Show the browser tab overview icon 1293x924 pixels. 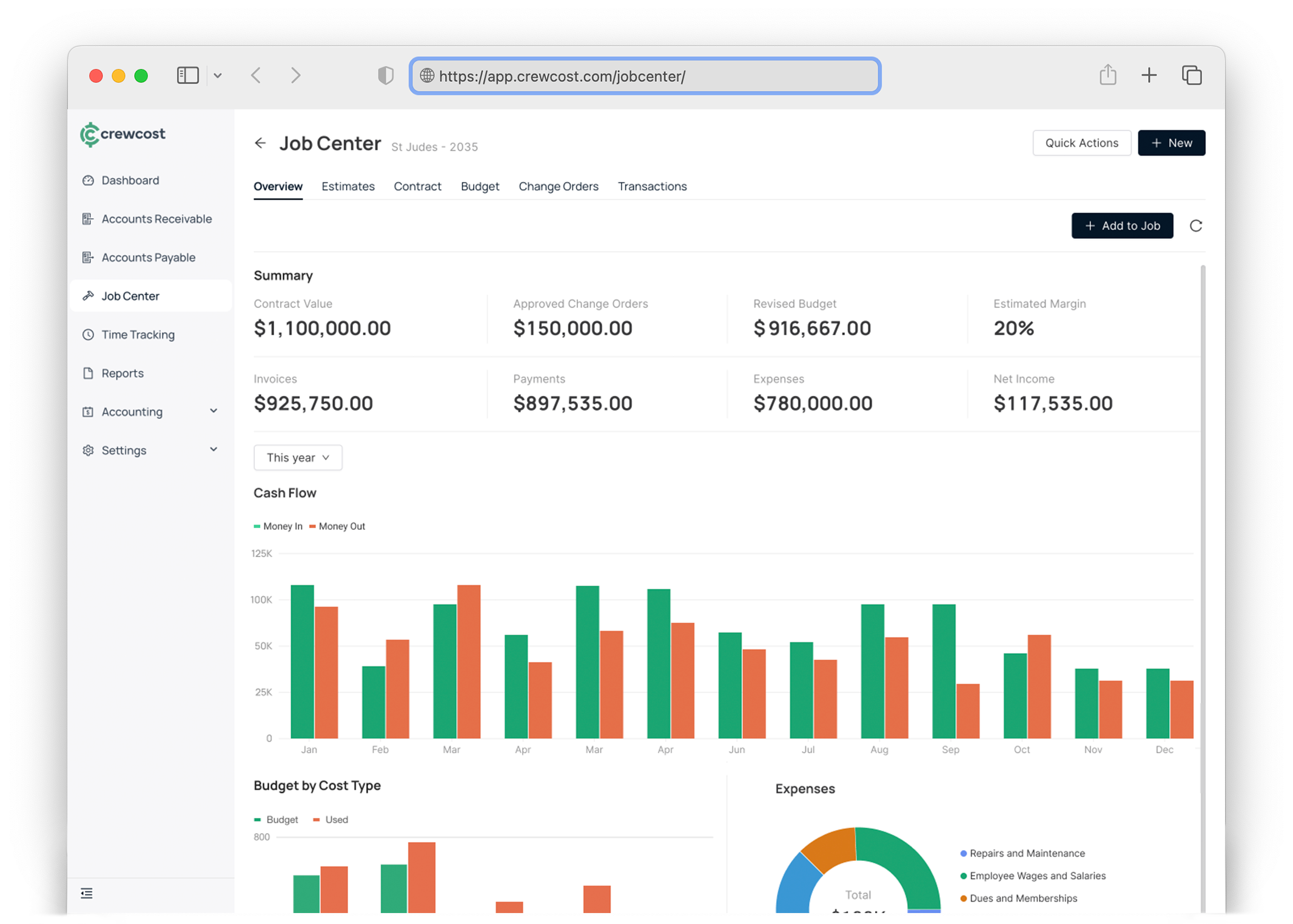tap(1192, 76)
